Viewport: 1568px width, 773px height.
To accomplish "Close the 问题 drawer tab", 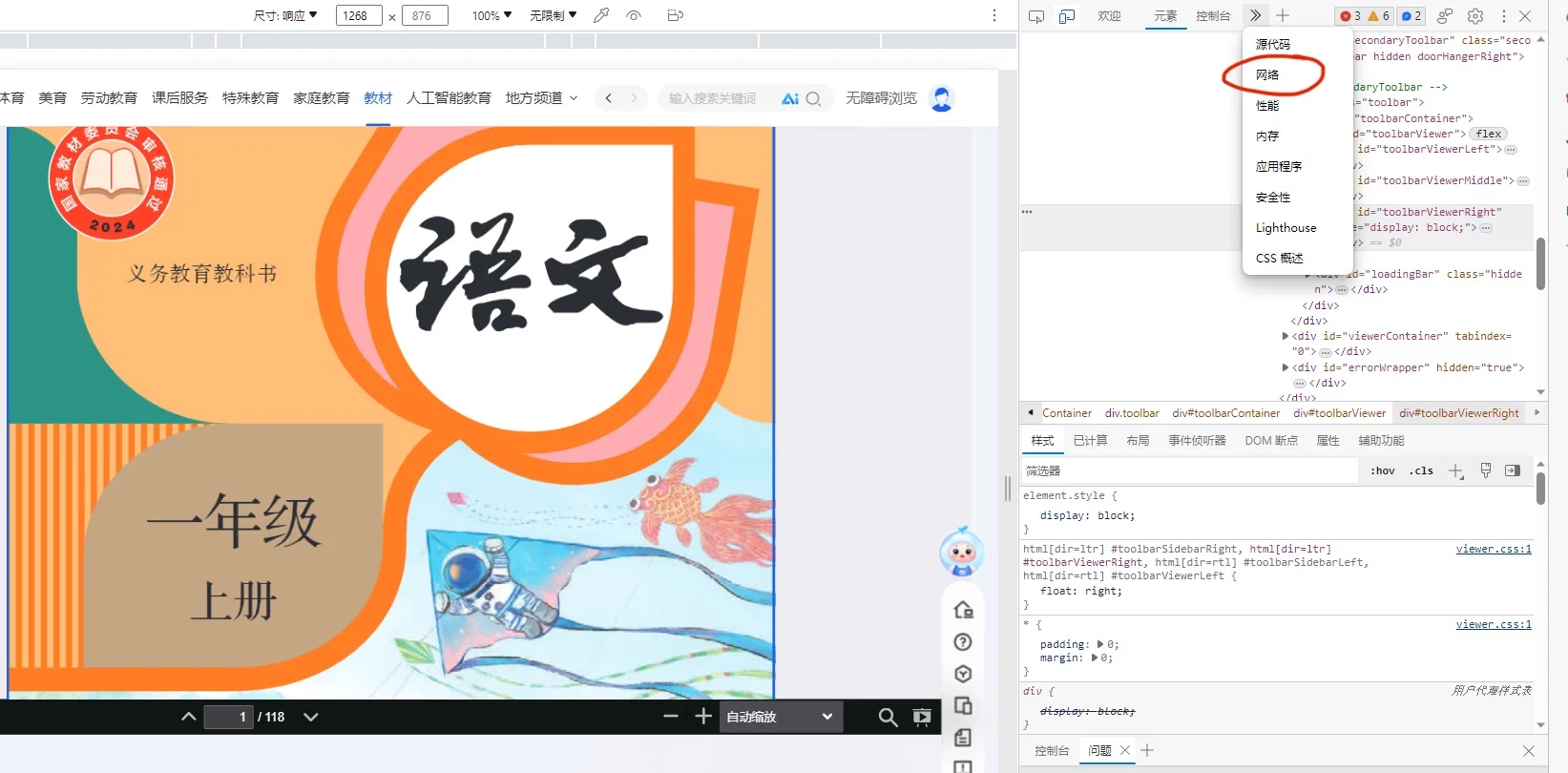I will 1125,751.
